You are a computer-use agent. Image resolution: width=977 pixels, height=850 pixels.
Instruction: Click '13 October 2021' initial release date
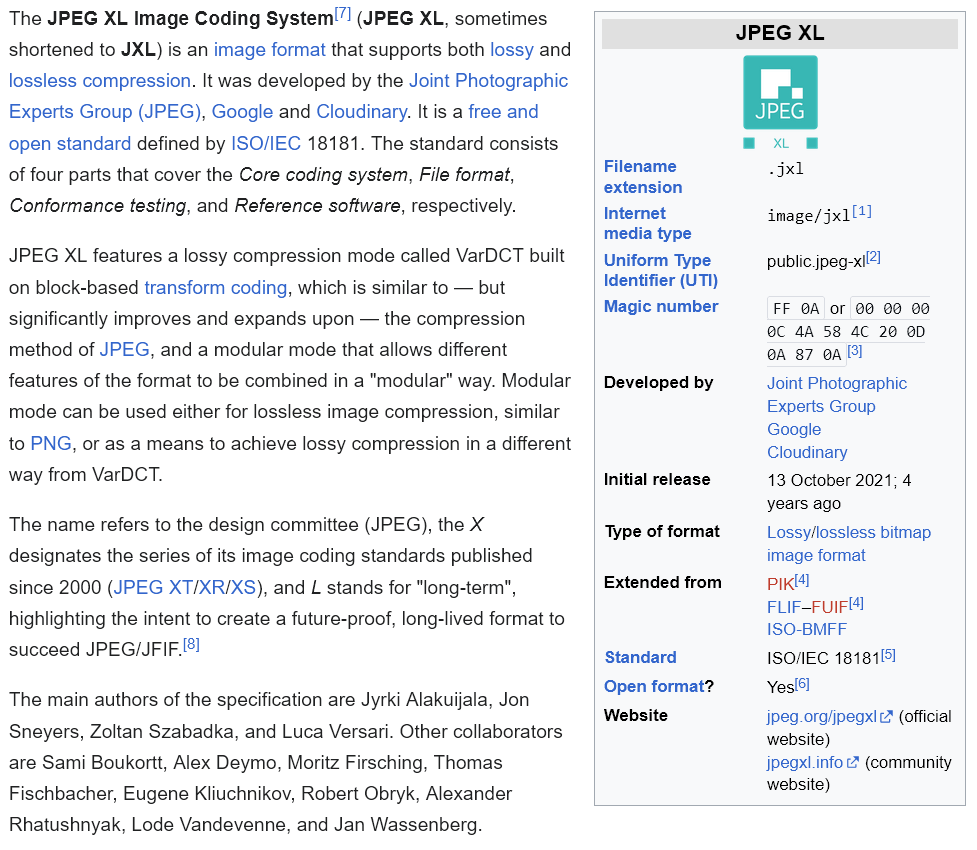[x=832, y=480]
